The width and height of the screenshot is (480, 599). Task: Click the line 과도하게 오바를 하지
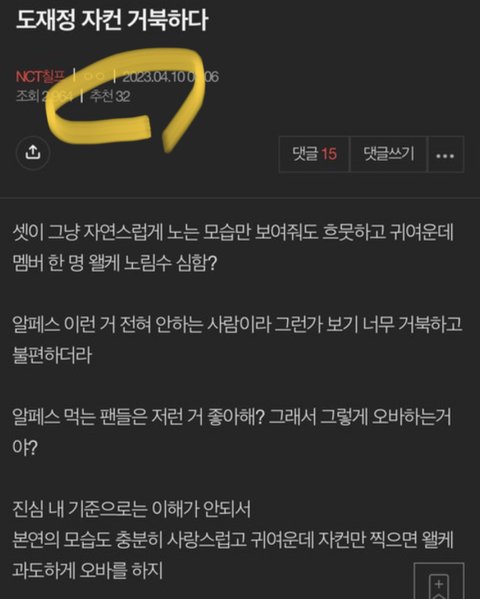pos(88,570)
